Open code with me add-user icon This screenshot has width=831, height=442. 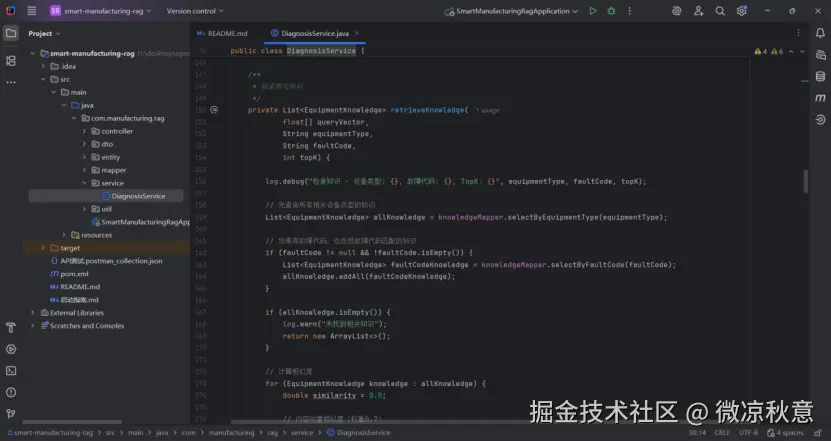click(699, 11)
